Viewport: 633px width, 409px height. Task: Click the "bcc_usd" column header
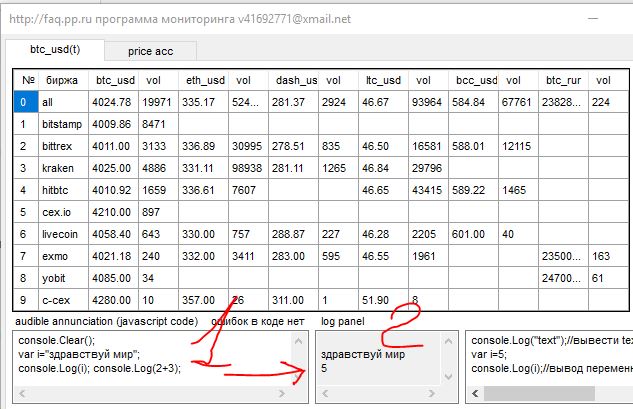tap(476, 80)
